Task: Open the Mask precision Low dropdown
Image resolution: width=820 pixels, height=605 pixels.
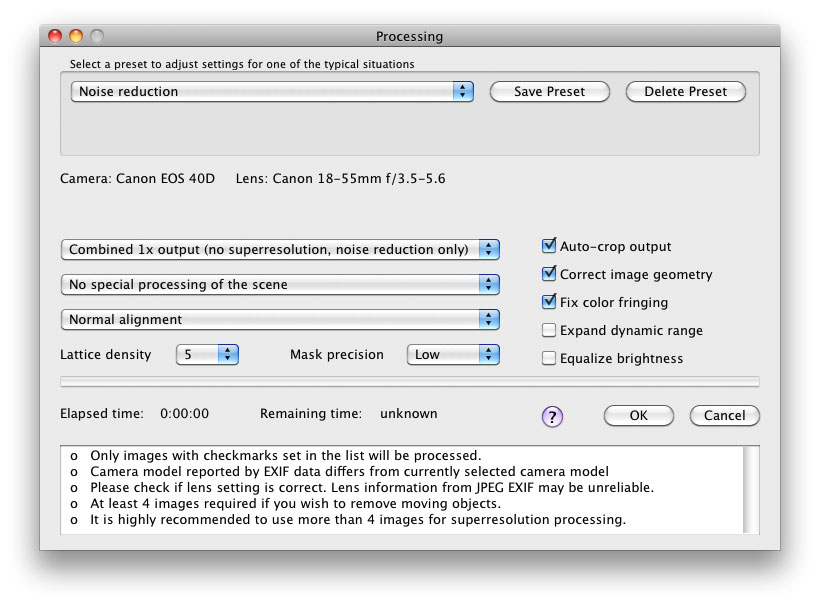Action: (453, 355)
